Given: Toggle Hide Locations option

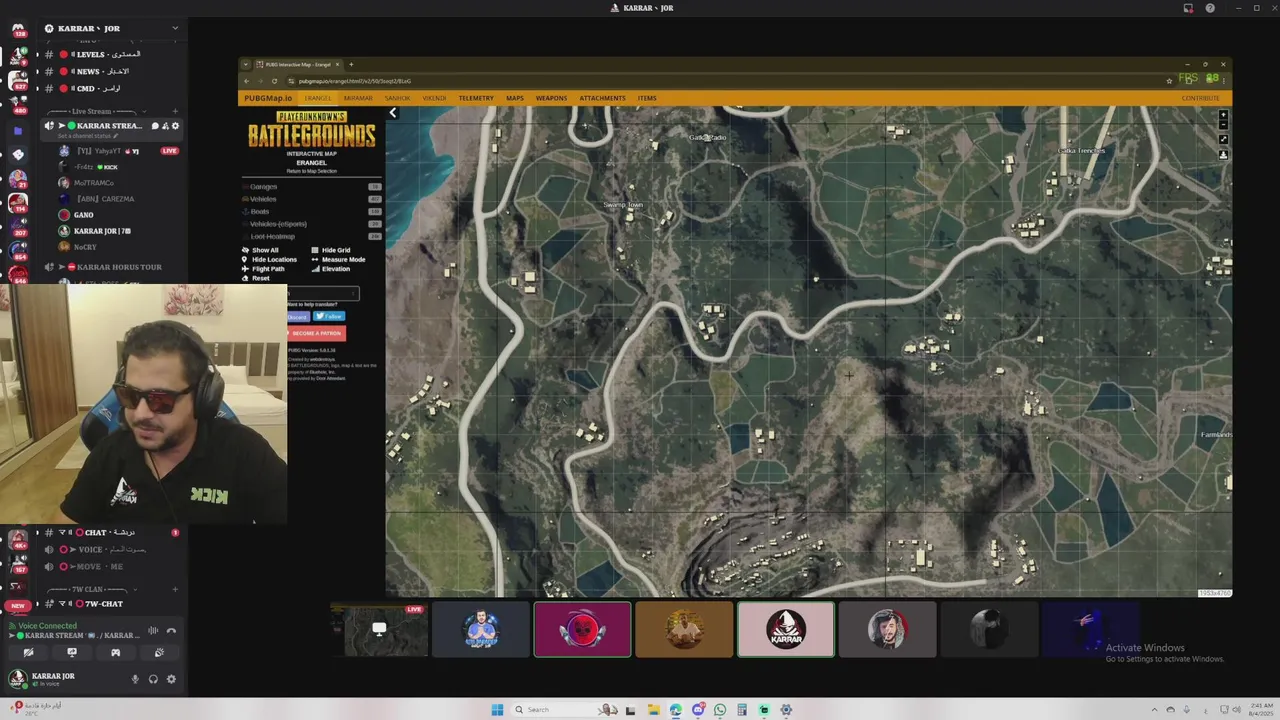Looking at the screenshot, I should pos(269,260).
